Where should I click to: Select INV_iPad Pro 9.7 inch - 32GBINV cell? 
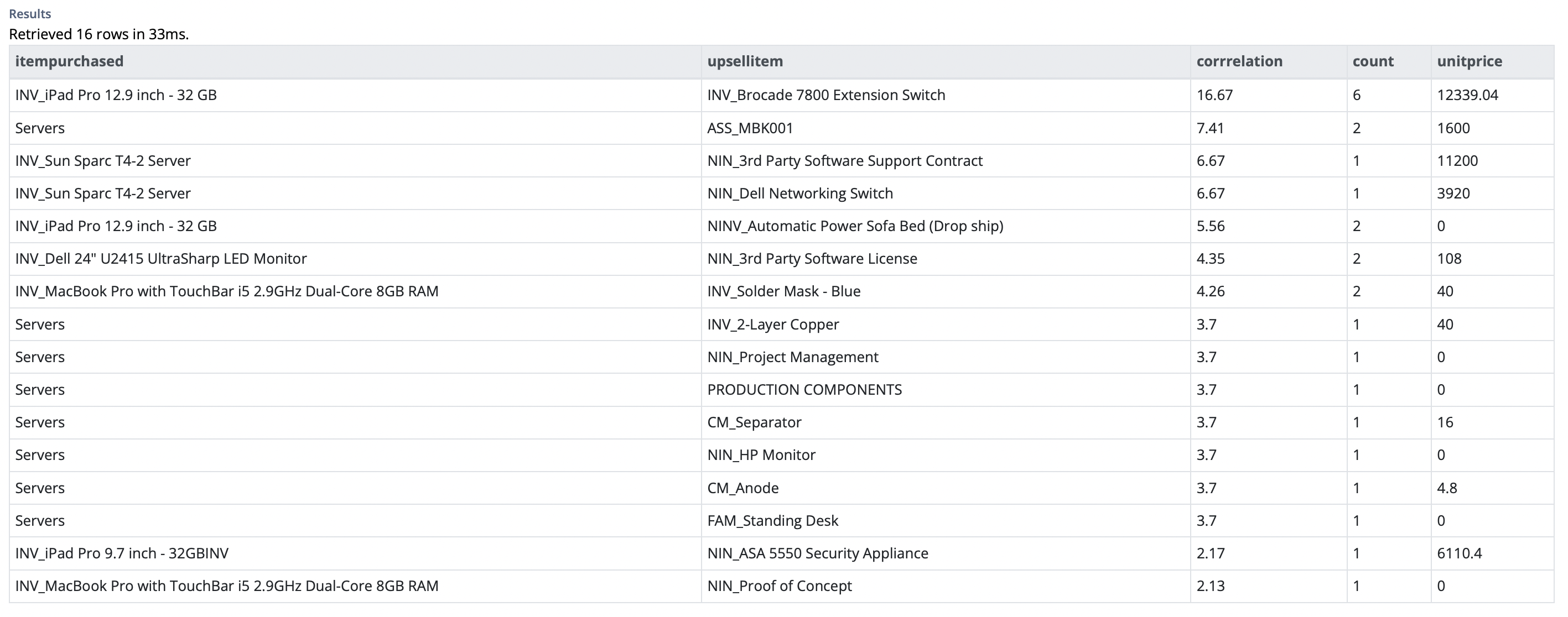pos(355,553)
